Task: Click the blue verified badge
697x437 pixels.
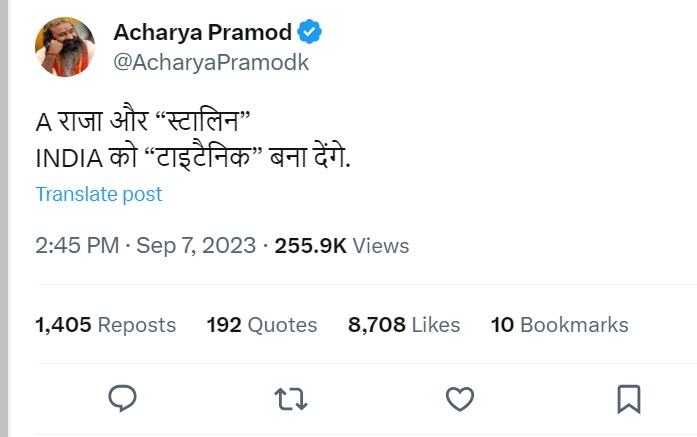Action: [x=310, y=32]
